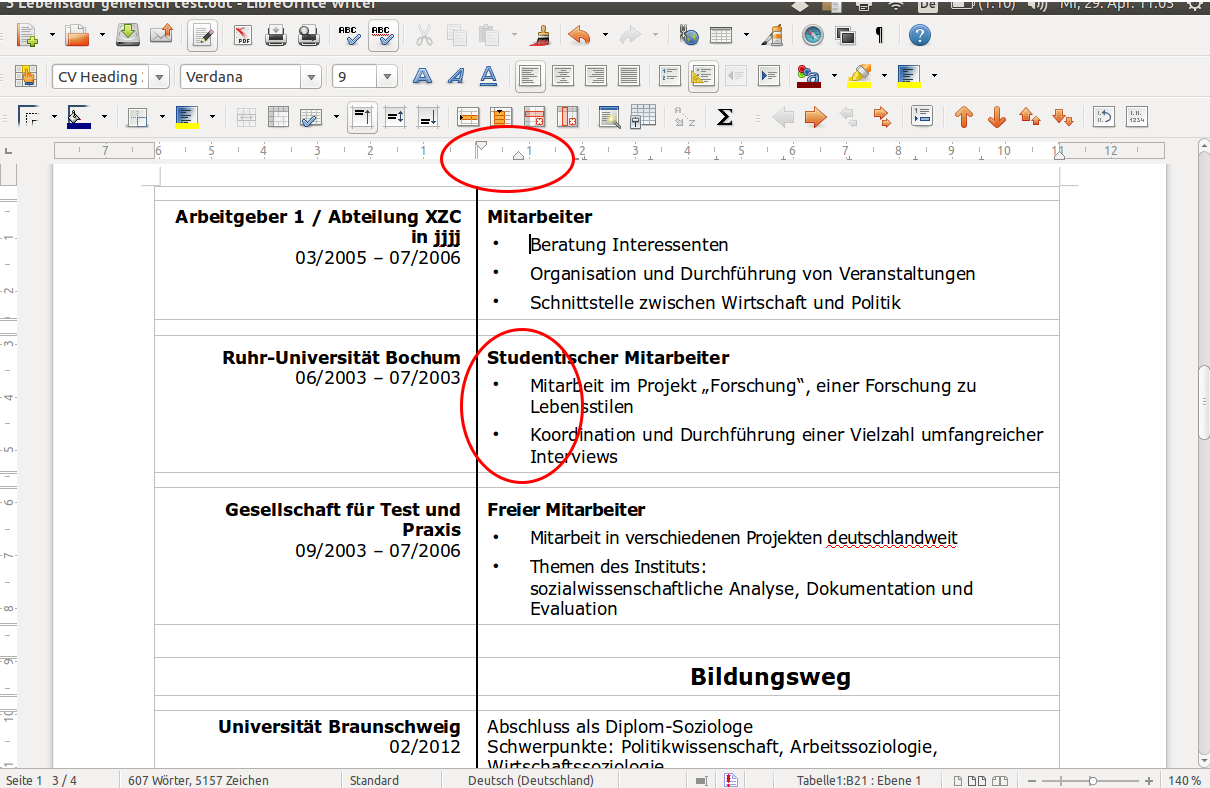This screenshot has height=788, width=1210.
Task: Delete the current table column
Action: 567,117
